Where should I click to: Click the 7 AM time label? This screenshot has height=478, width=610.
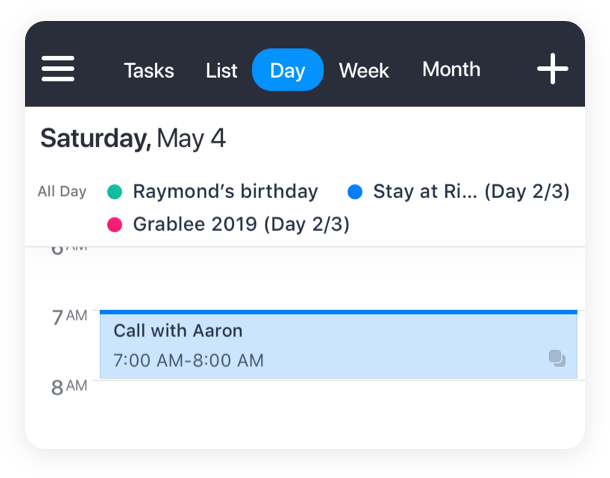click(70, 317)
